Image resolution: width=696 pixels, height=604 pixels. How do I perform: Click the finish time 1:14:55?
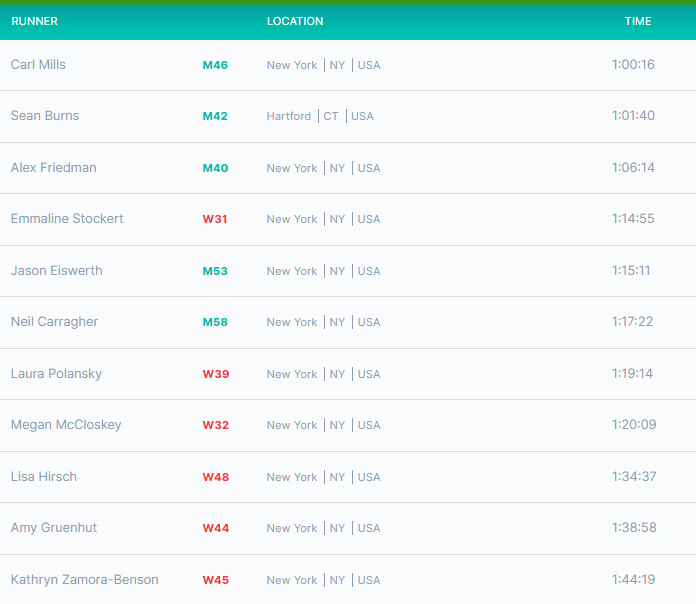[x=633, y=219]
